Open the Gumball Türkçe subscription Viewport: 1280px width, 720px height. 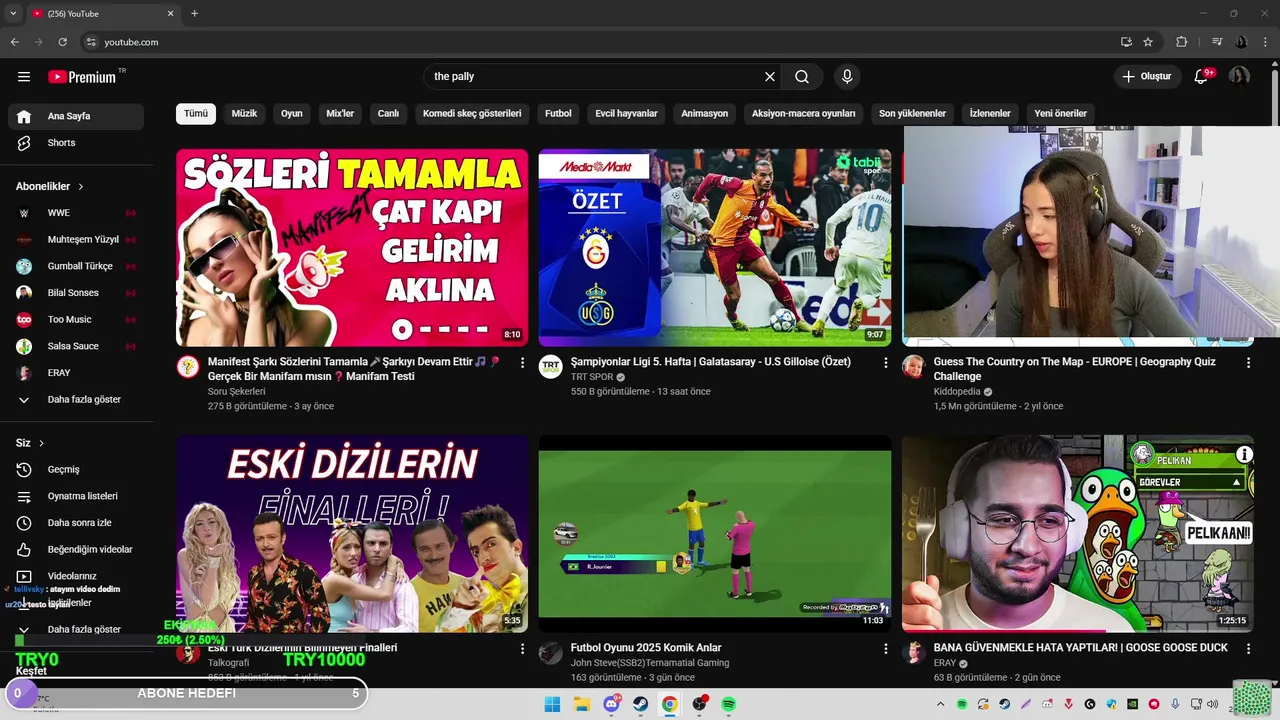click(76, 266)
